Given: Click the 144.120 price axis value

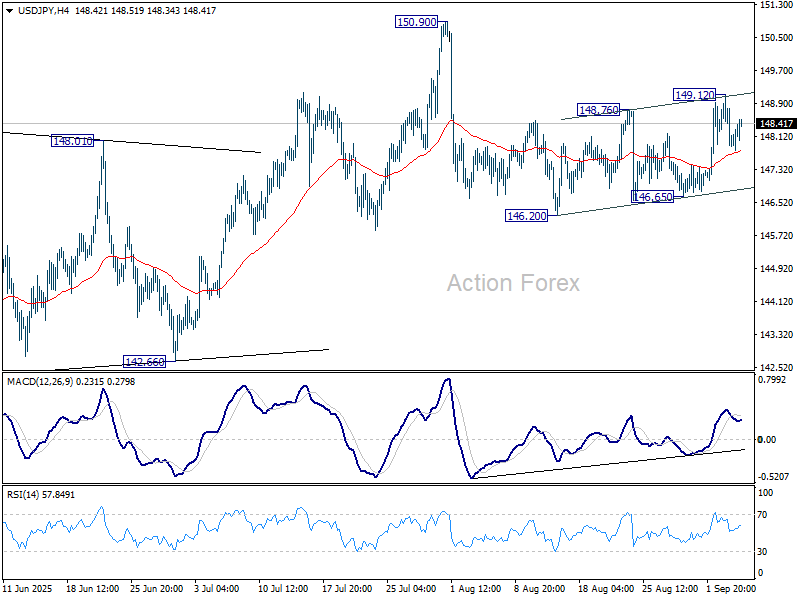Looking at the screenshot, I should pyautogui.click(x=777, y=302).
